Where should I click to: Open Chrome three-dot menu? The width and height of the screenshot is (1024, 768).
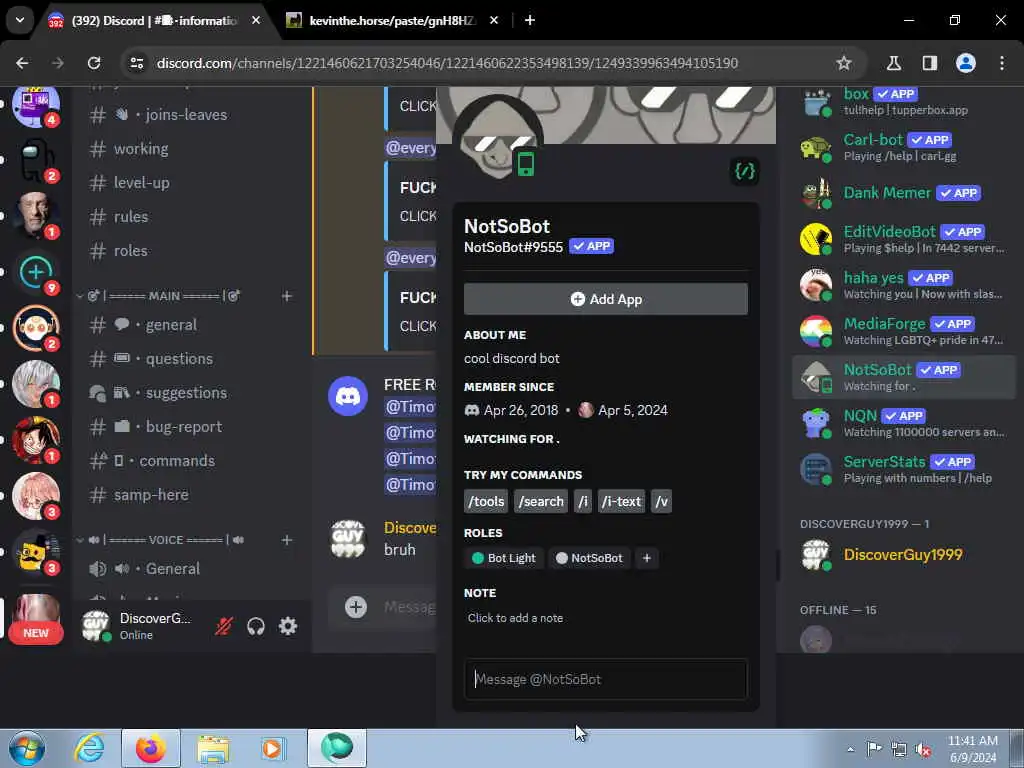[1002, 63]
